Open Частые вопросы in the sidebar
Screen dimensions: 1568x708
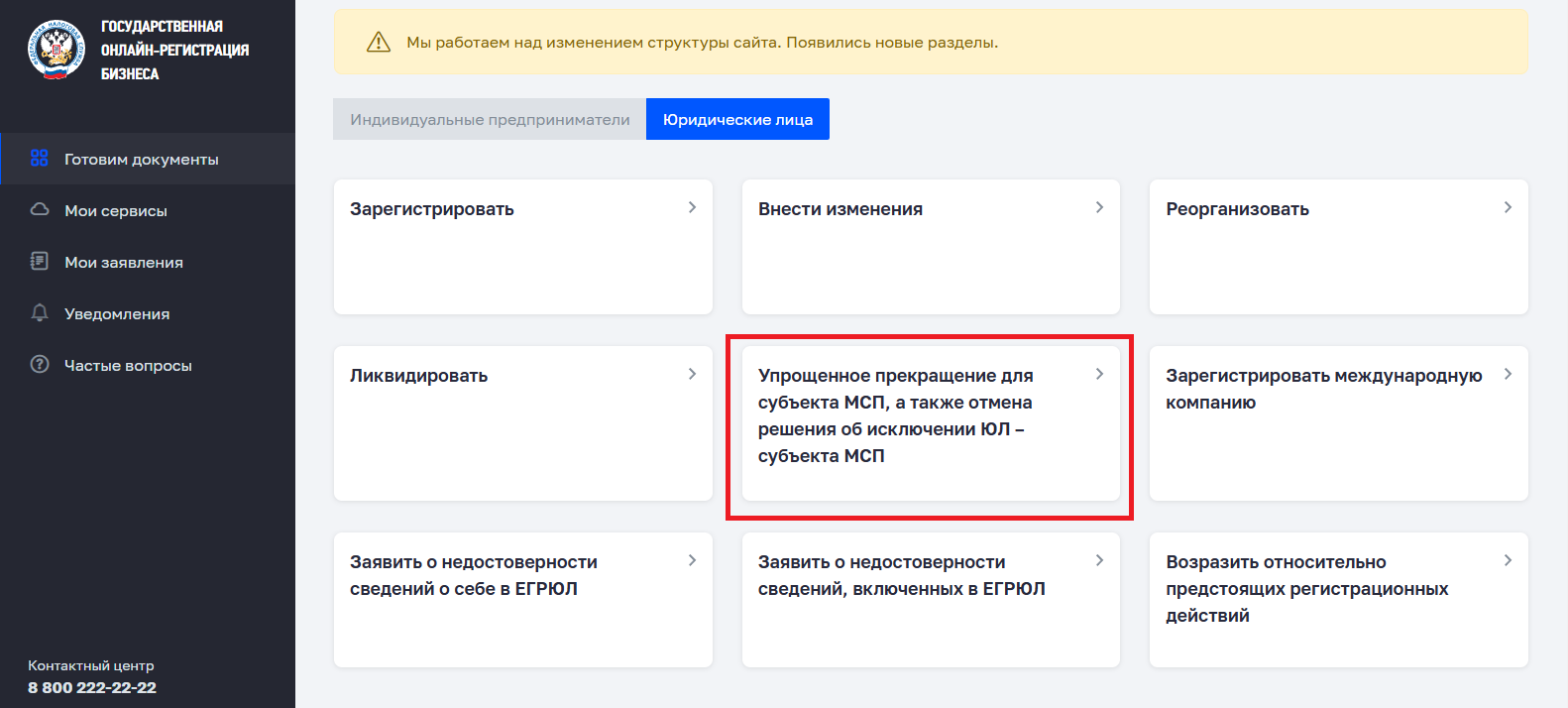[x=148, y=365]
